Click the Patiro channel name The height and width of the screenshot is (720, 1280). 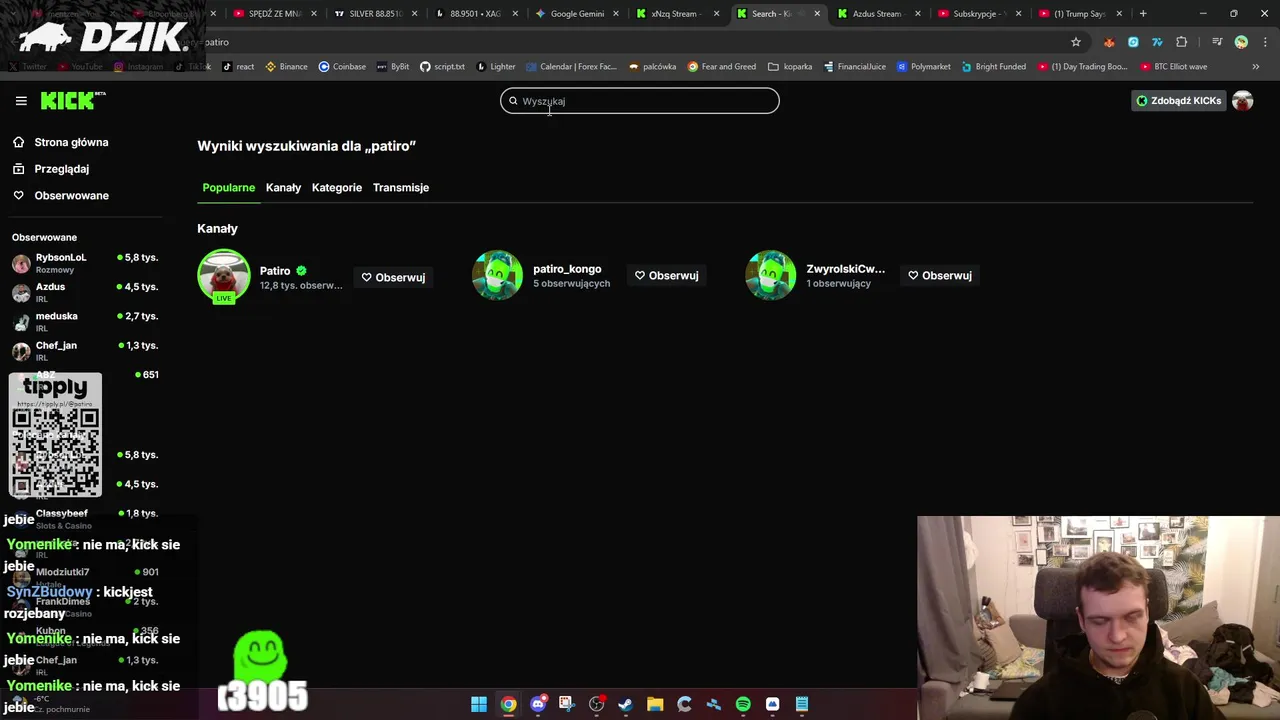tap(275, 271)
